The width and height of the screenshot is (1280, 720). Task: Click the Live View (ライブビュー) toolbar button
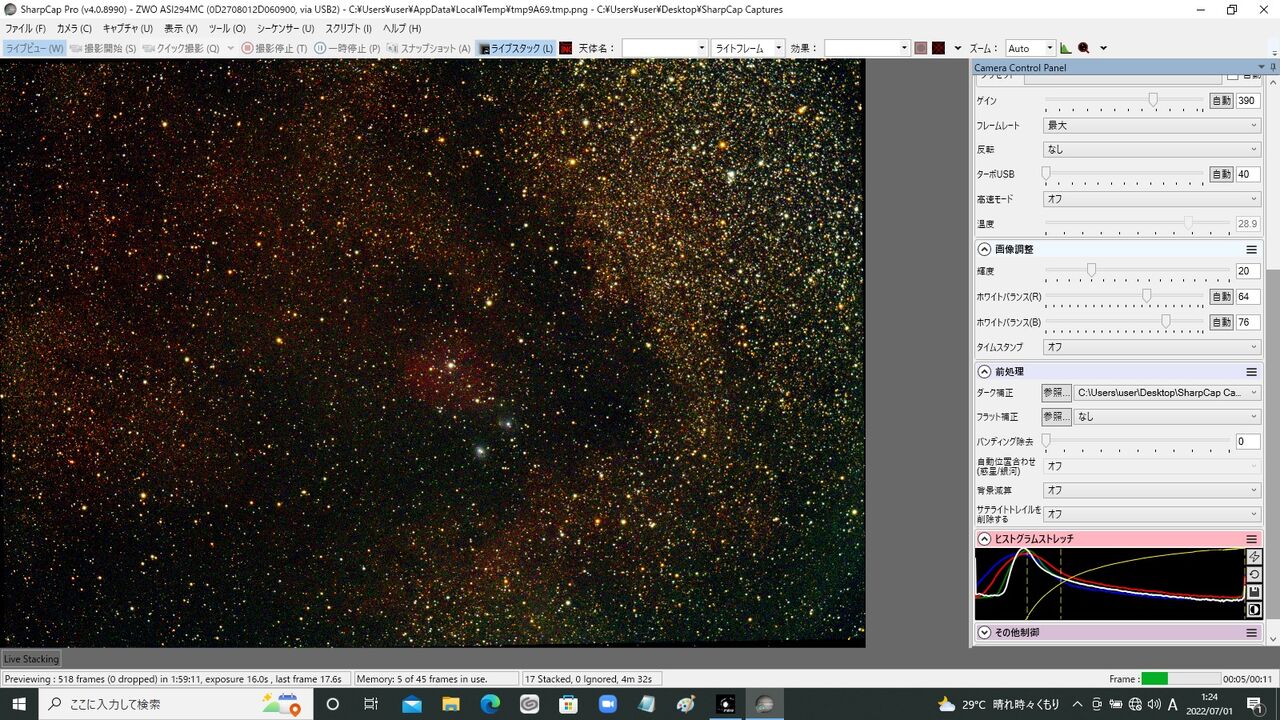[34, 48]
